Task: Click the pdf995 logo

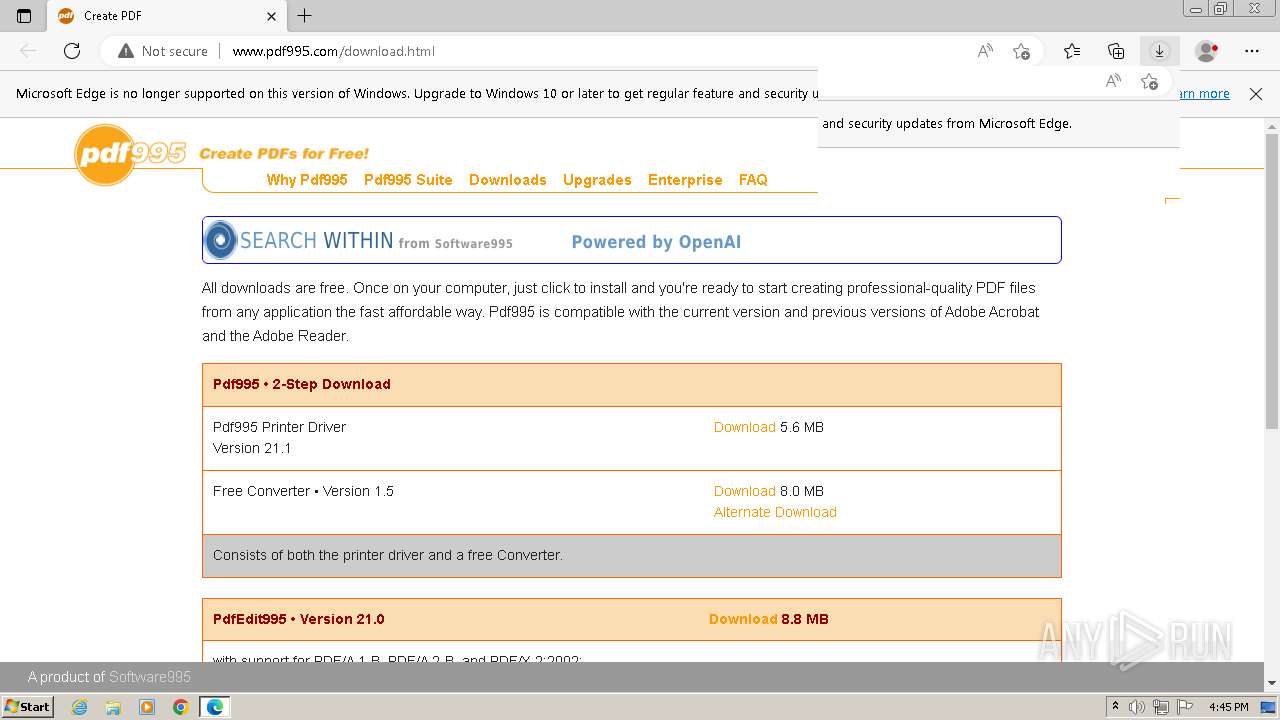Action: point(131,154)
